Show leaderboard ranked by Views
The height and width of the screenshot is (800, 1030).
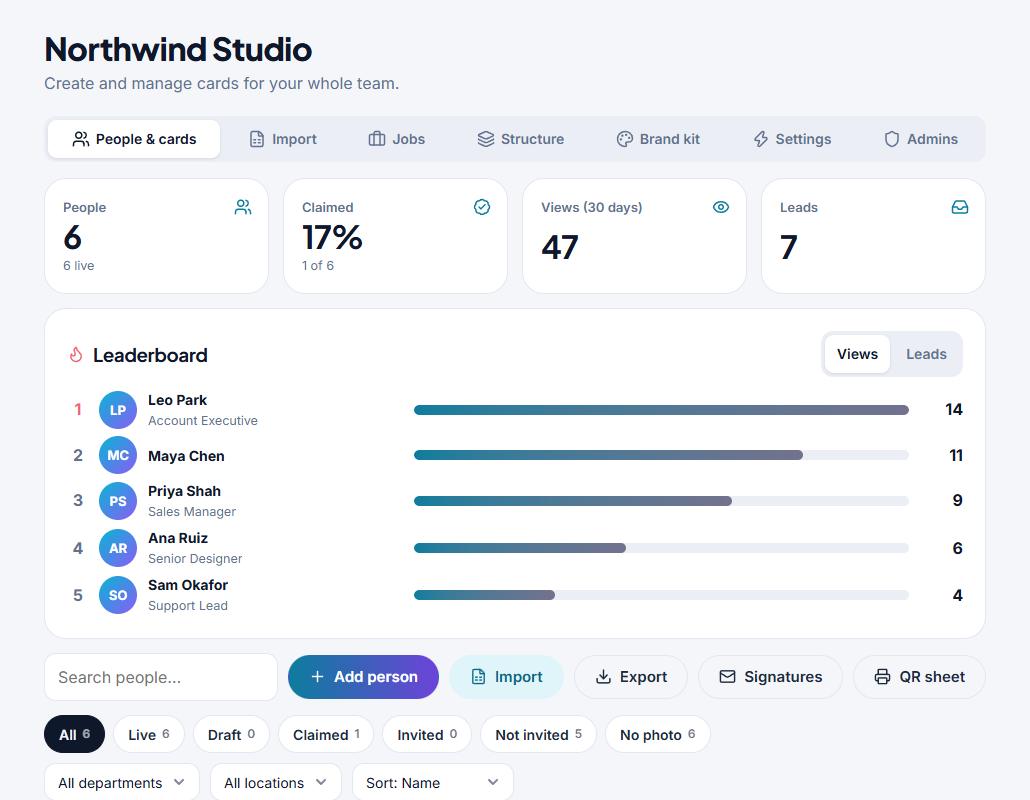(857, 354)
